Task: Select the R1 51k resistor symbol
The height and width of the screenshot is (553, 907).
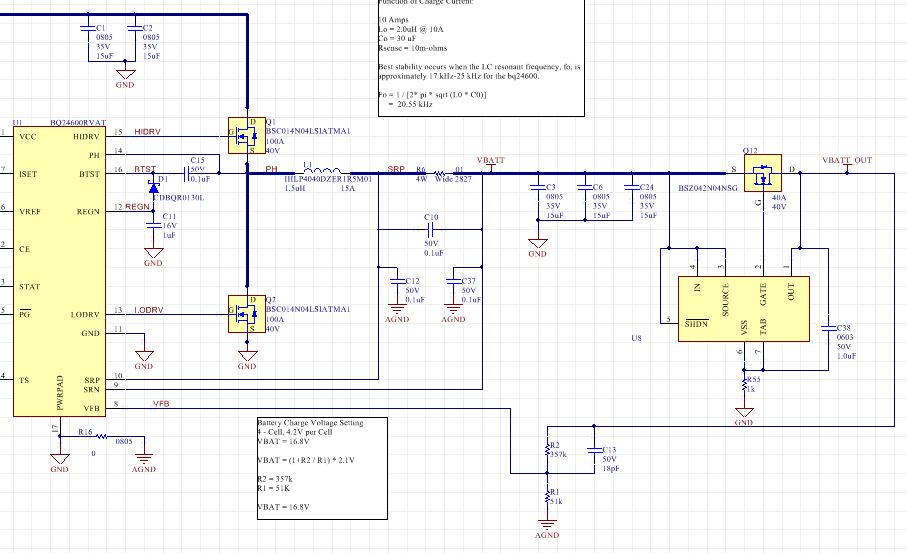Action: tap(547, 496)
